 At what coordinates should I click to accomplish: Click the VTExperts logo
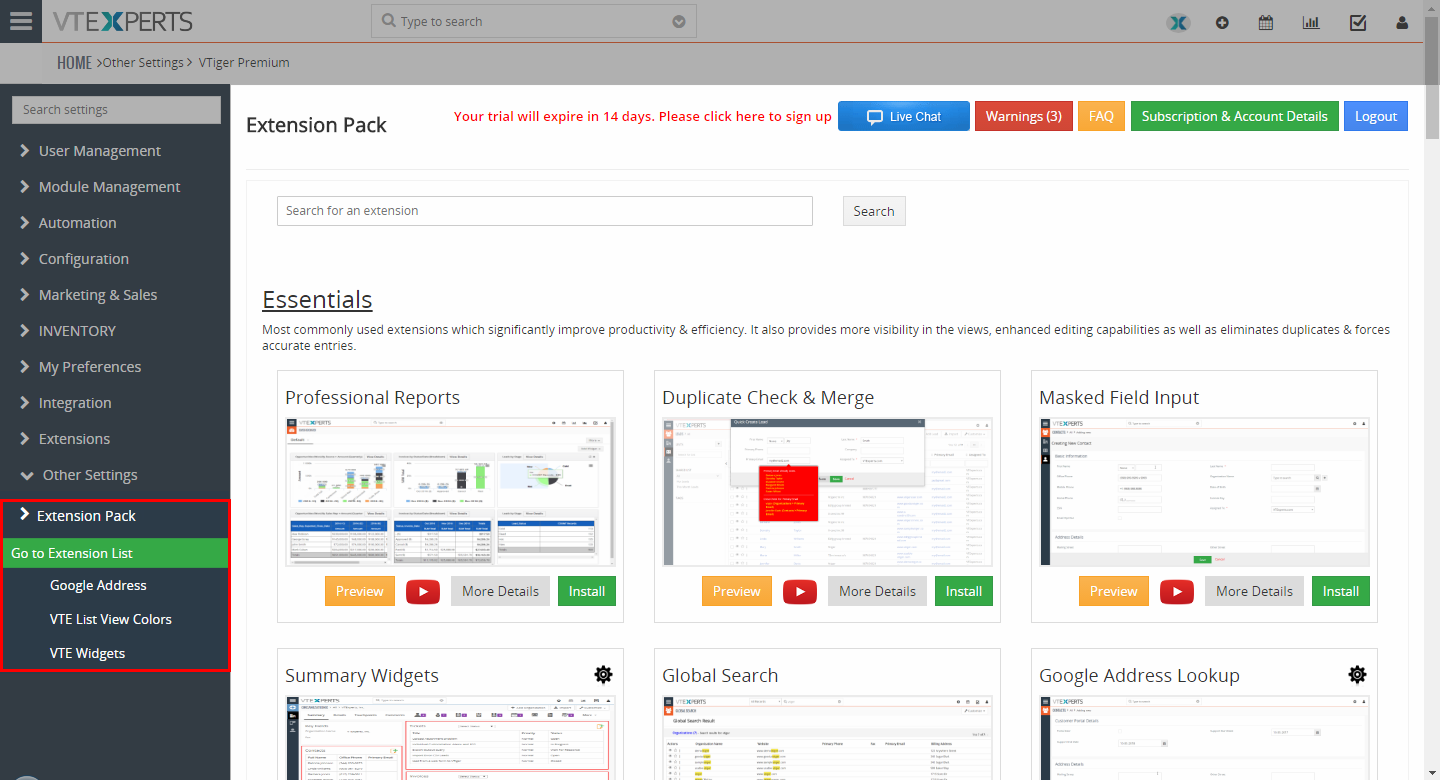(122, 21)
